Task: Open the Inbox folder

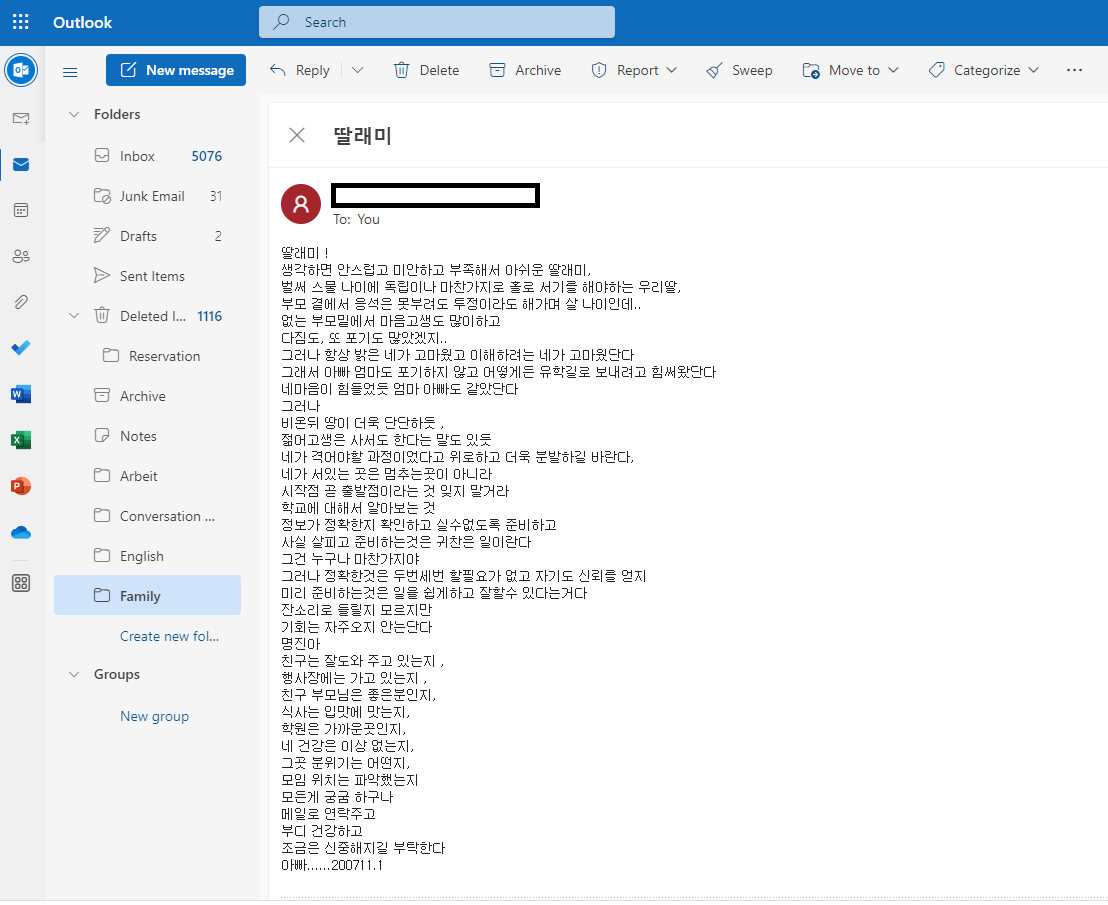Action: (147, 156)
